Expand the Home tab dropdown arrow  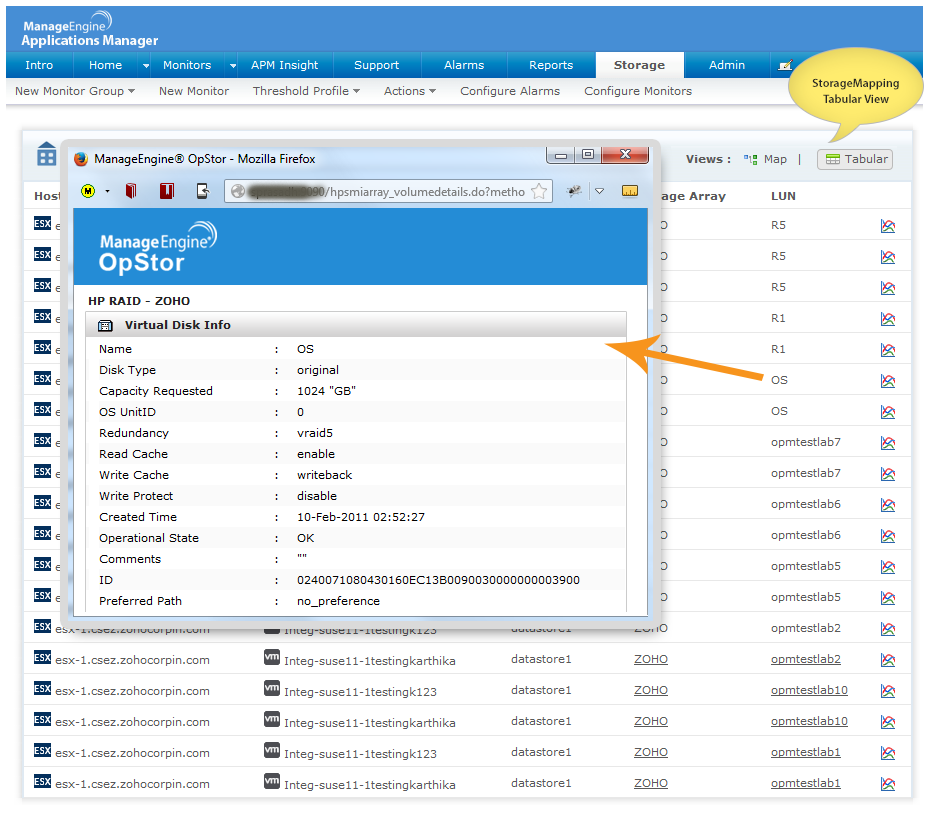coord(145,65)
